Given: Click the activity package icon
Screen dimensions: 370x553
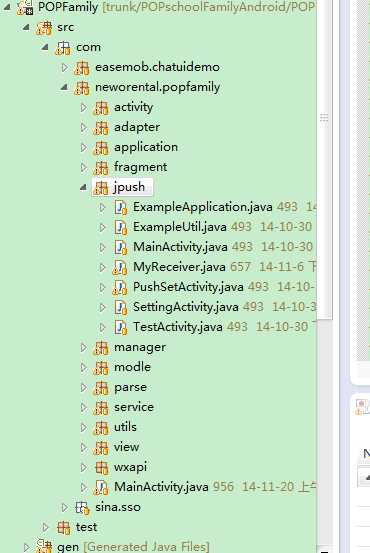Looking at the screenshot, I should 101,108.
